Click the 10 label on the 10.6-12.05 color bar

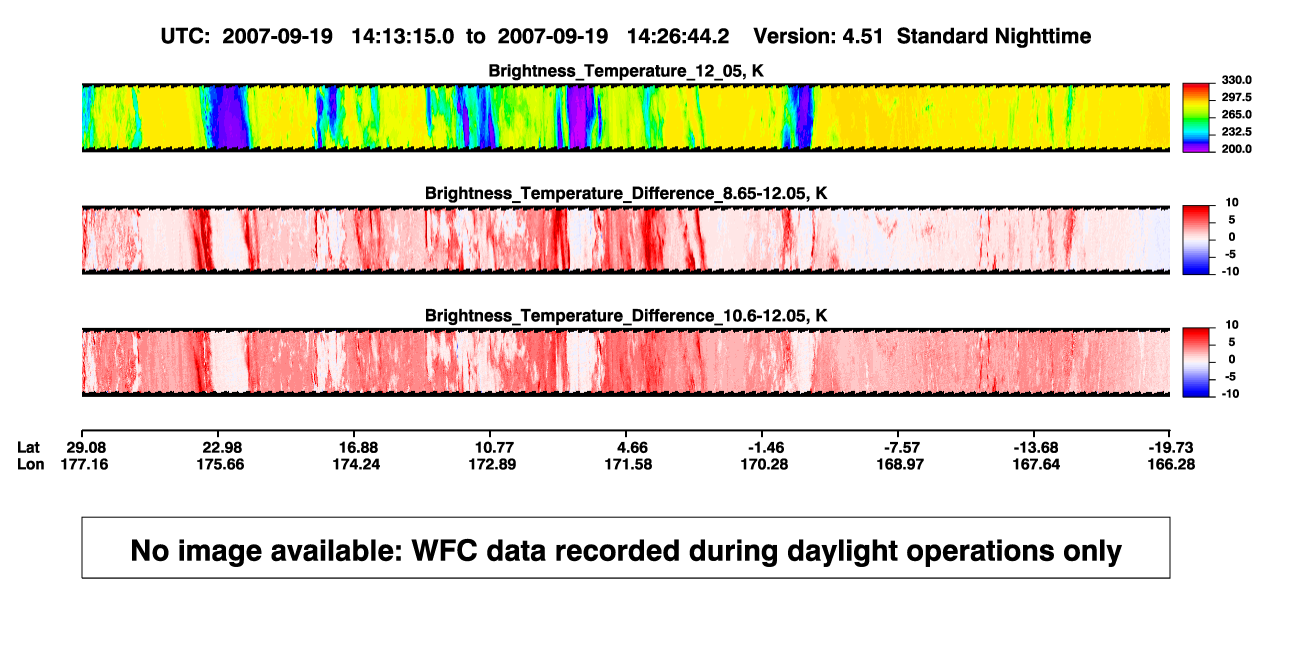point(1233,325)
